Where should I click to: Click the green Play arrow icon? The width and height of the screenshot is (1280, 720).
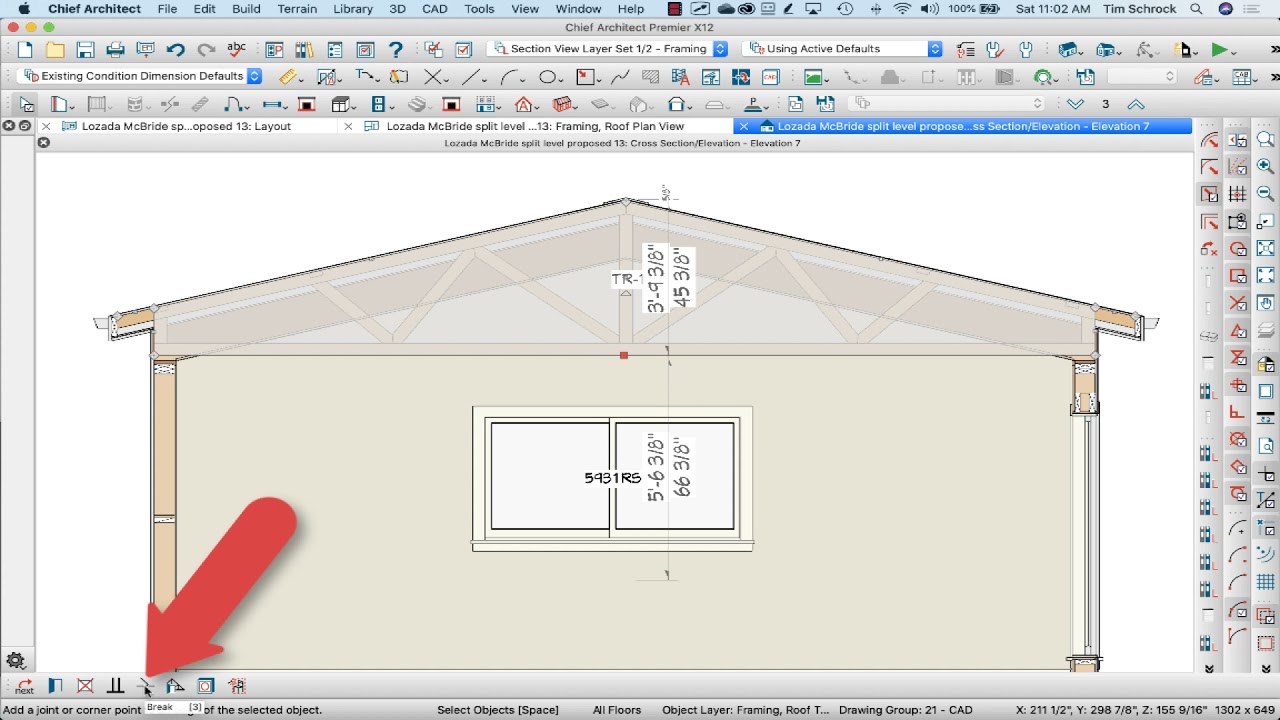1219,50
